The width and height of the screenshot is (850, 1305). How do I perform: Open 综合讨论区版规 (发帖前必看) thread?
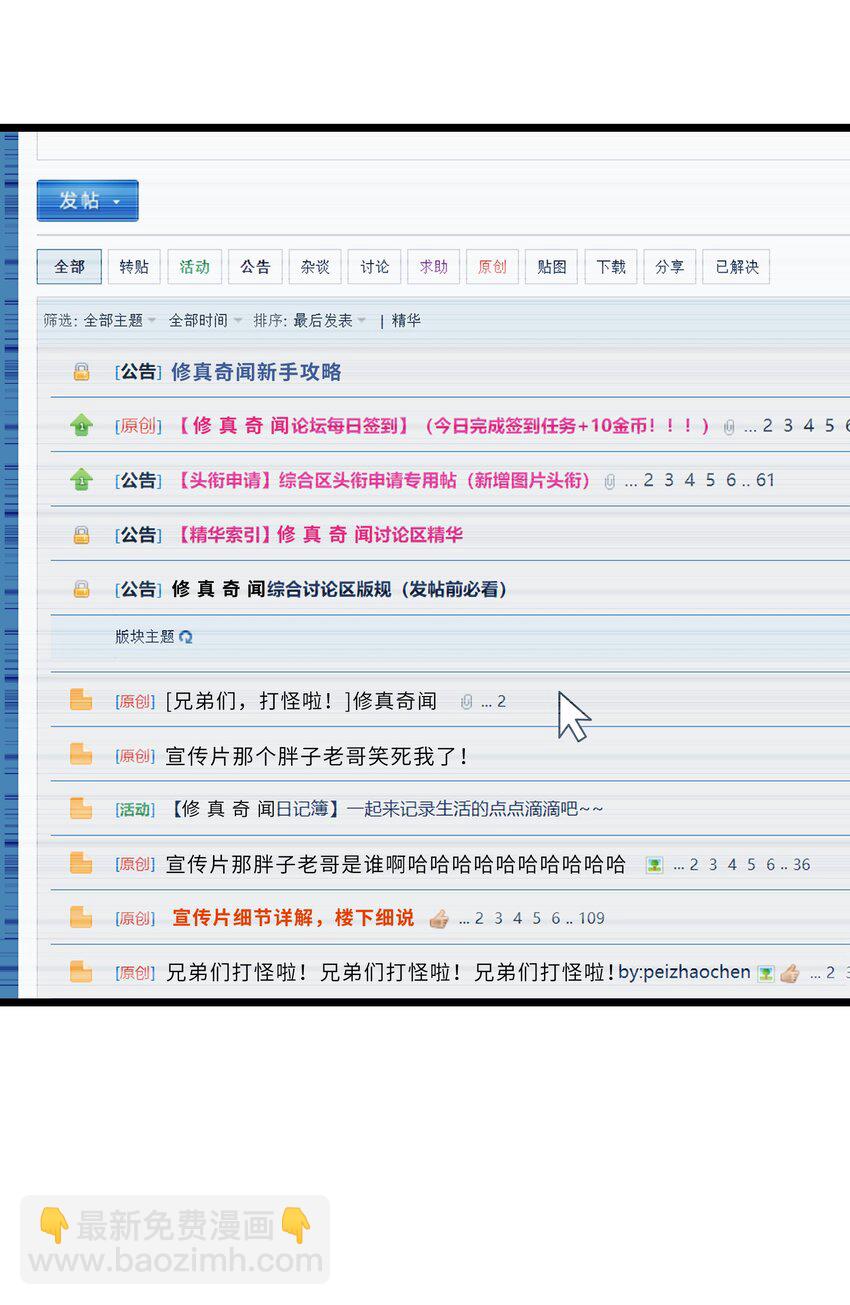tap(340, 589)
